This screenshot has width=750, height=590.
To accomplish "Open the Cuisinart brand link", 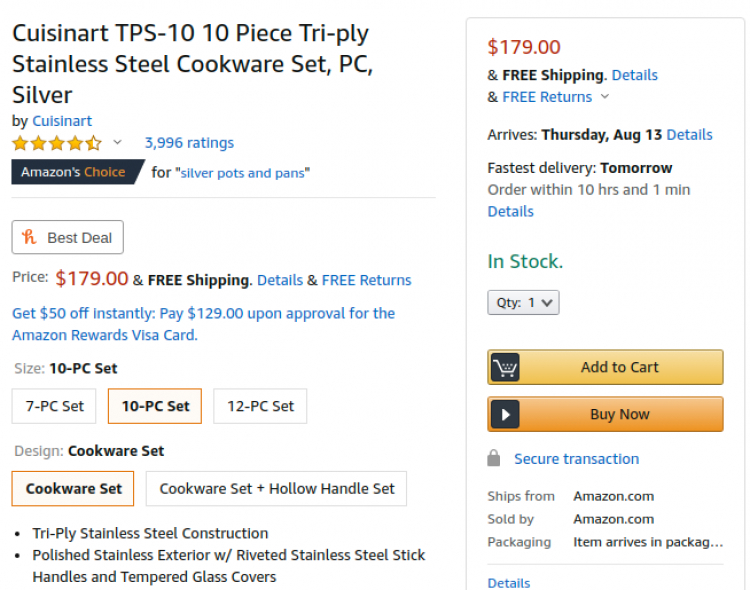I will [x=62, y=121].
